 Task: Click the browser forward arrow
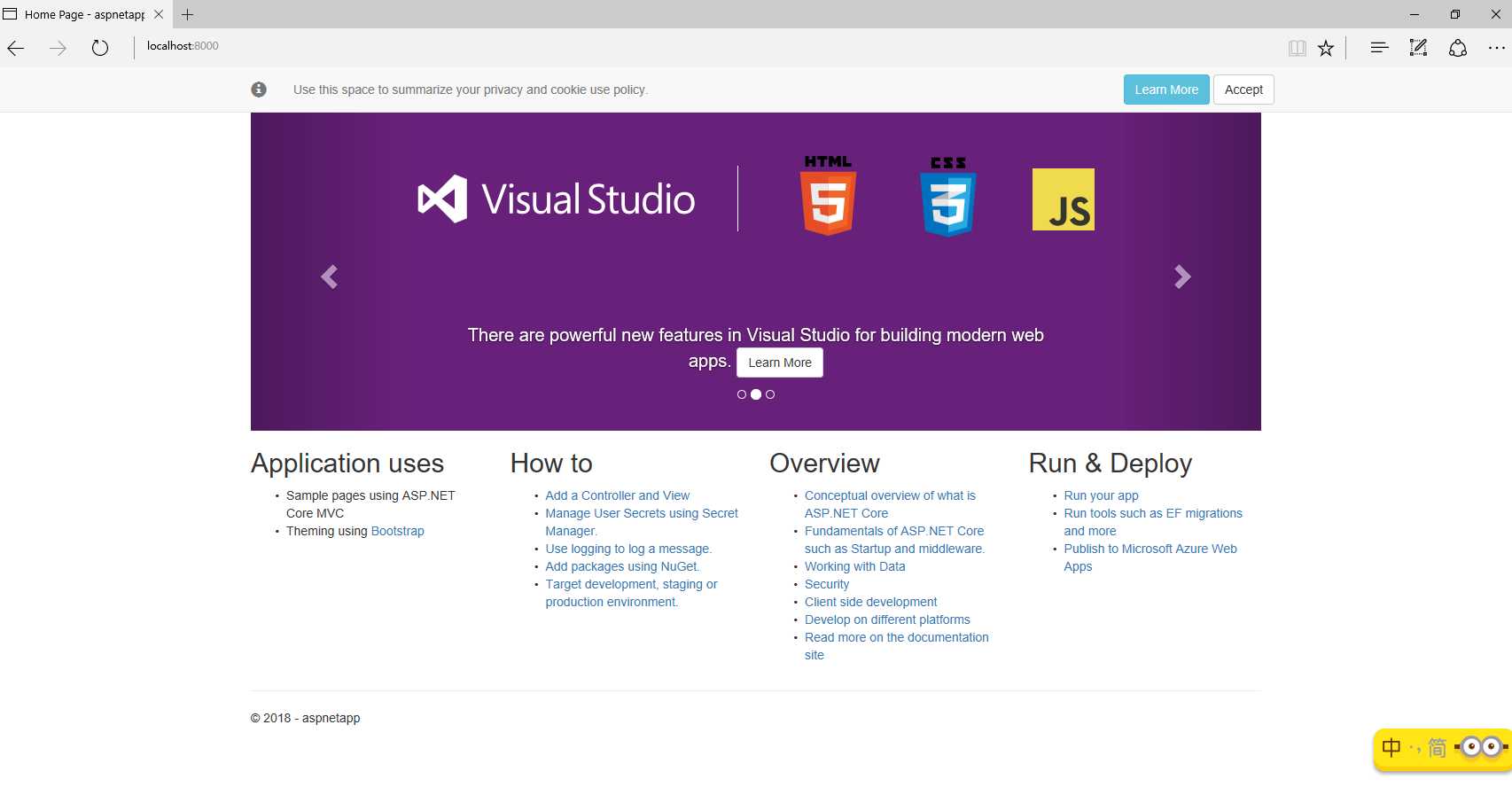(x=58, y=48)
